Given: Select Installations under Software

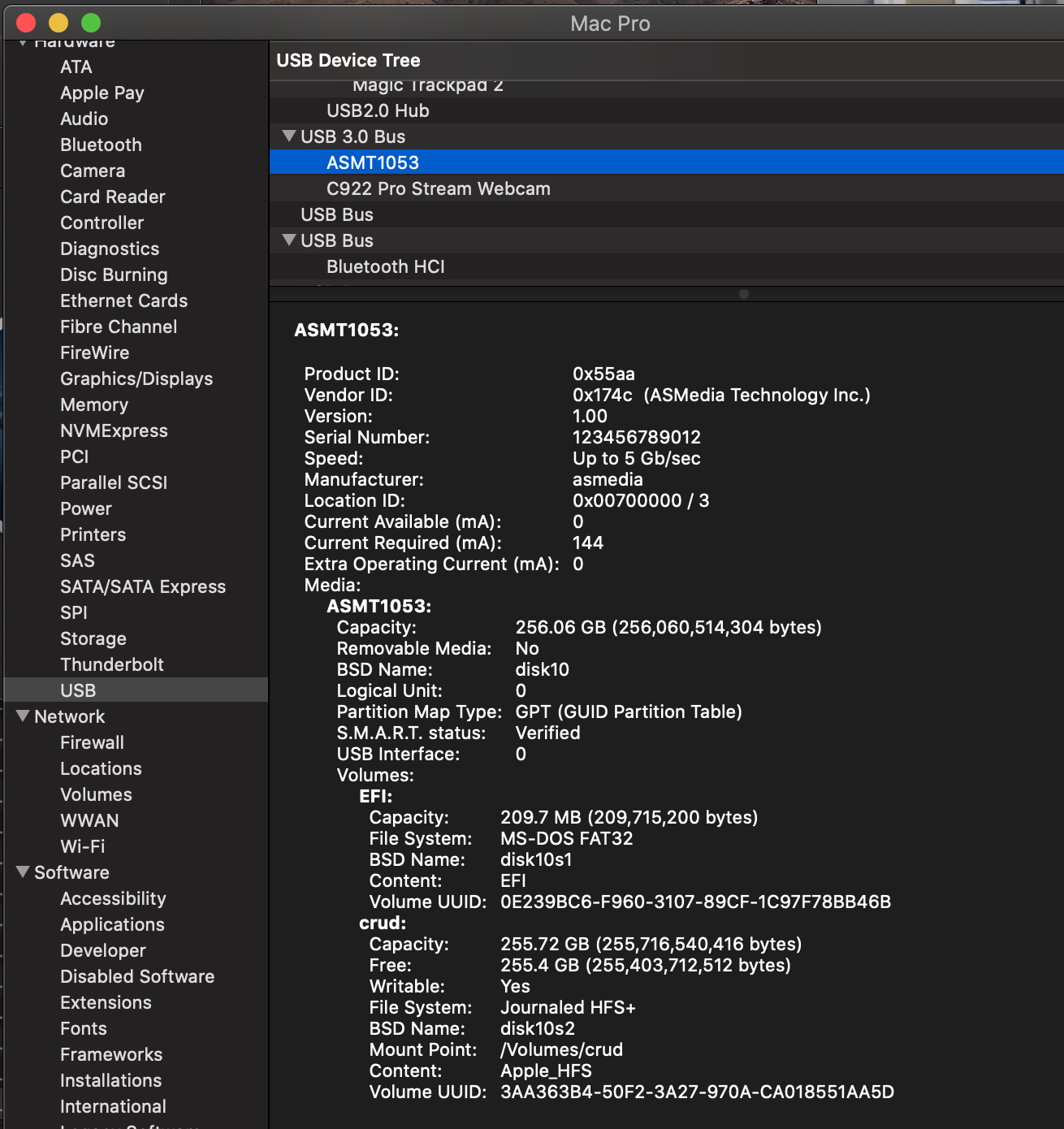Looking at the screenshot, I should click(x=111, y=1080).
